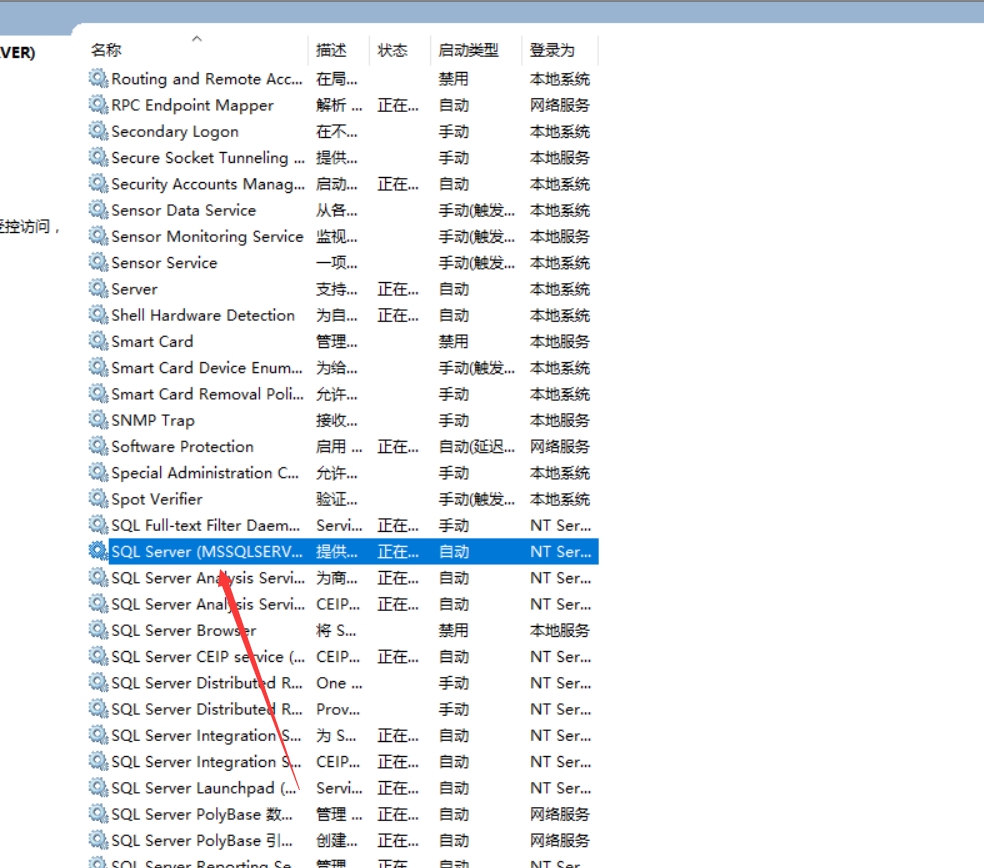The image size is (984, 868).
Task: Click the Shell Hardware Detection name text
Action: point(203,316)
